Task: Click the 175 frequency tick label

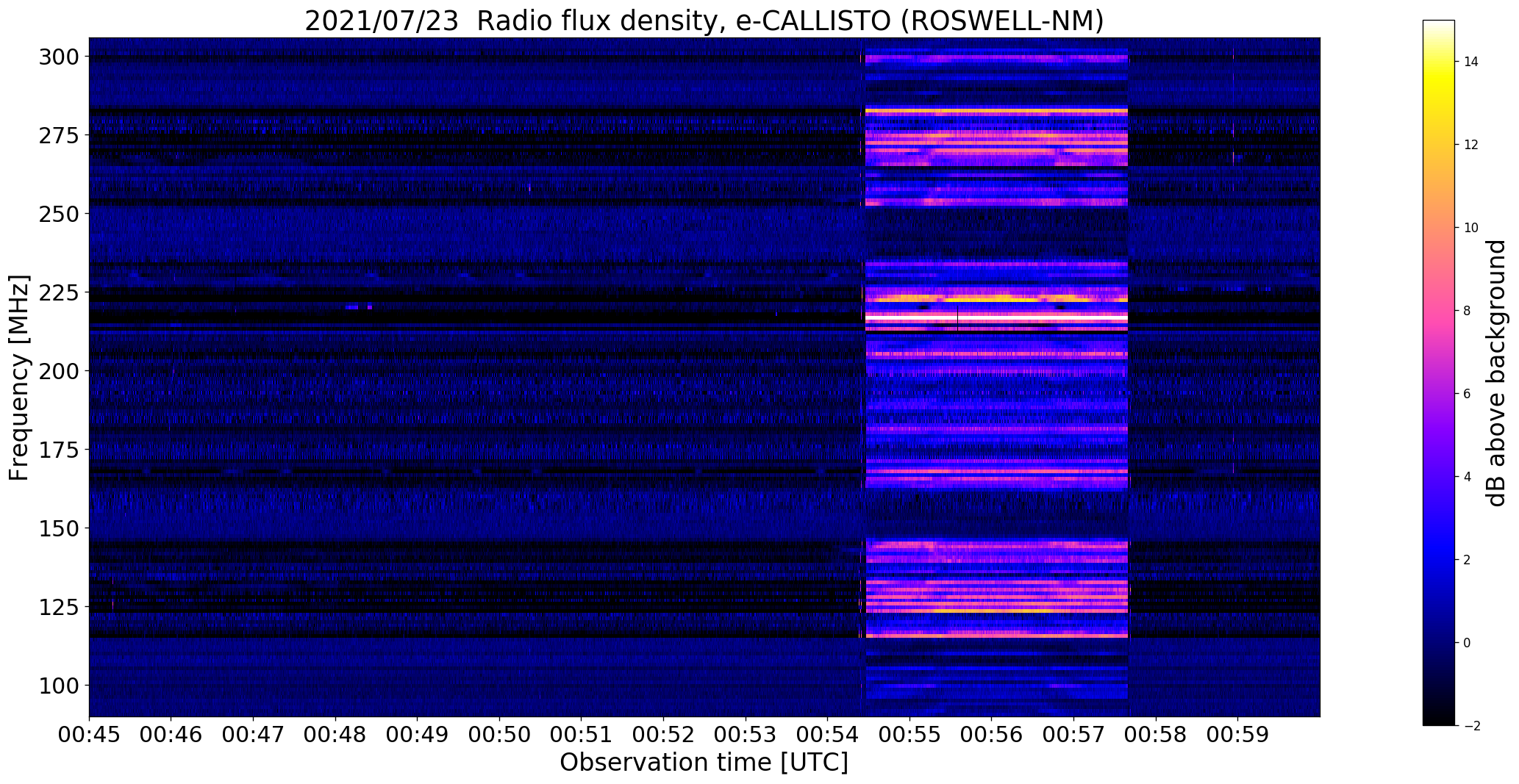Action: coord(59,450)
